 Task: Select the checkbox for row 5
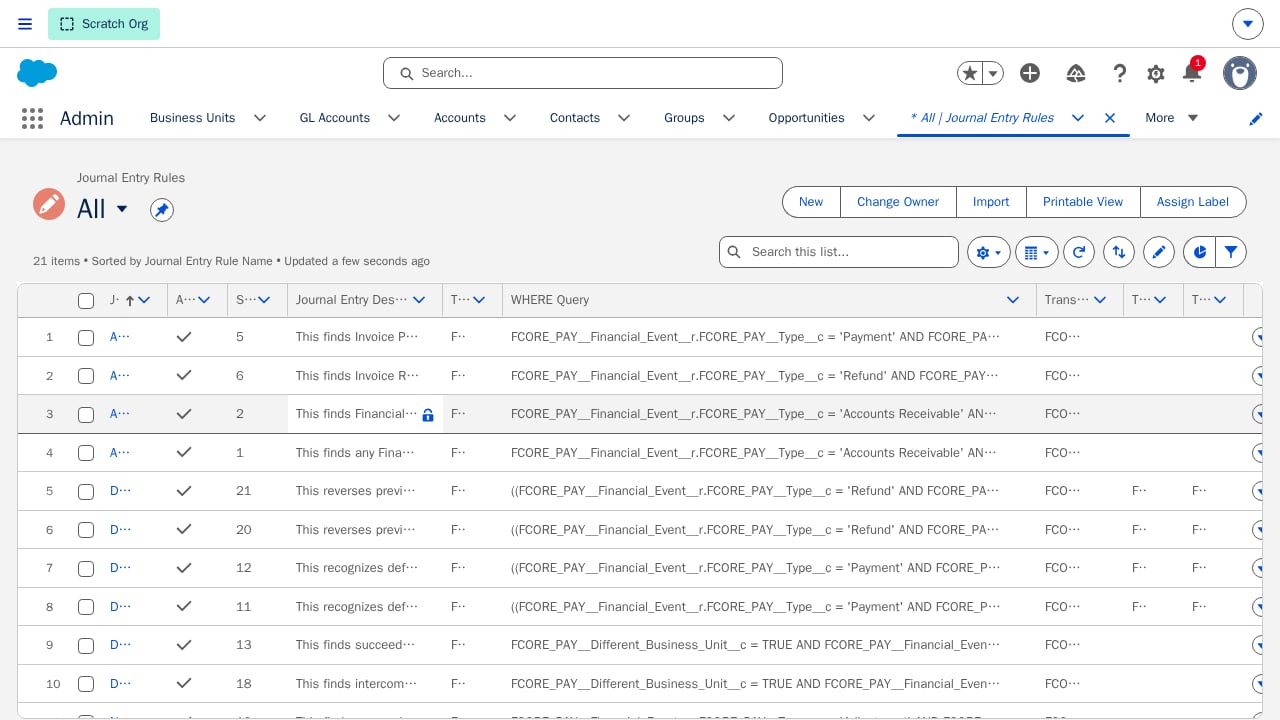[x=86, y=491]
